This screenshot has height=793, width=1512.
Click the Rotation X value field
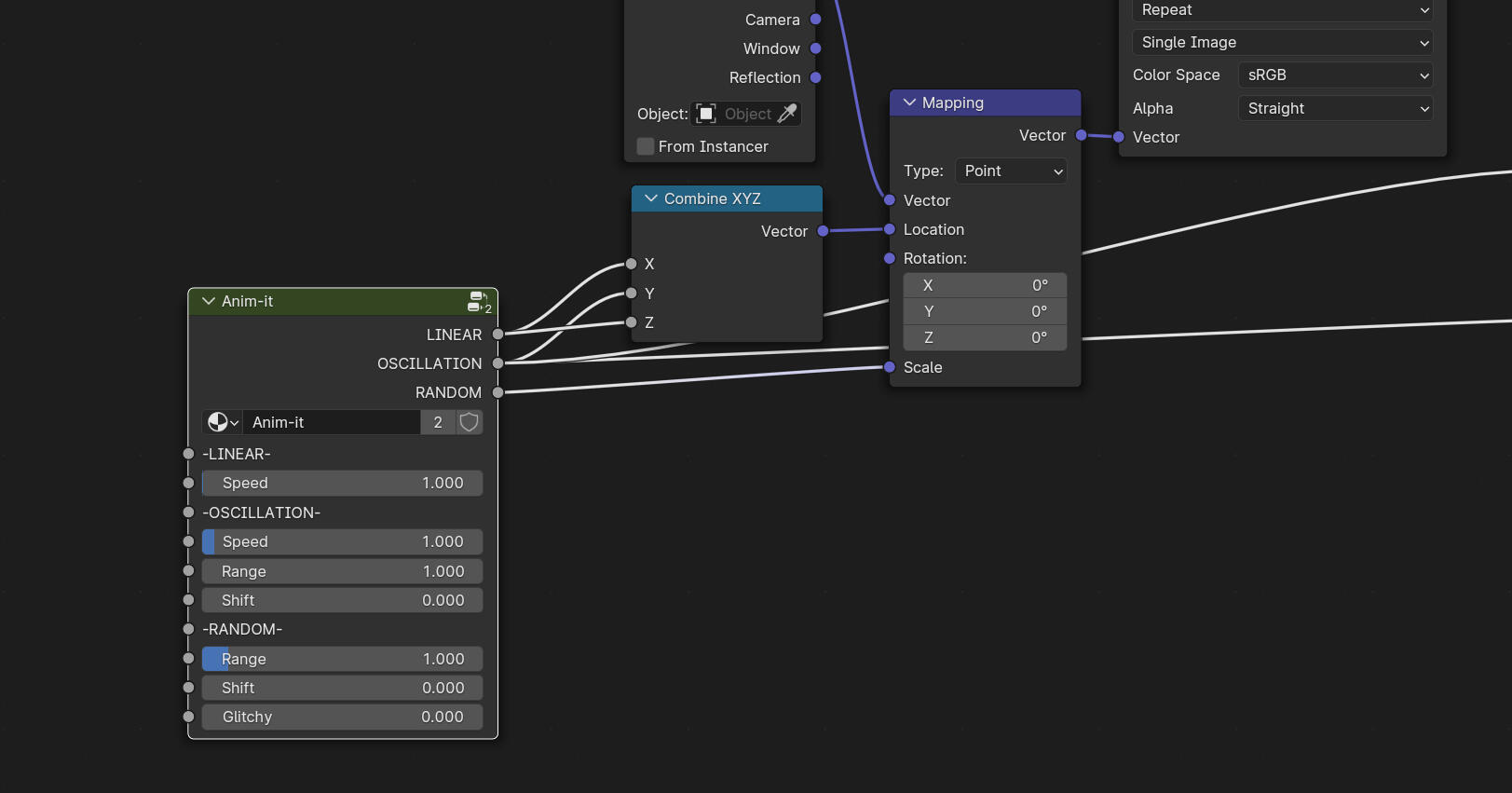985,285
